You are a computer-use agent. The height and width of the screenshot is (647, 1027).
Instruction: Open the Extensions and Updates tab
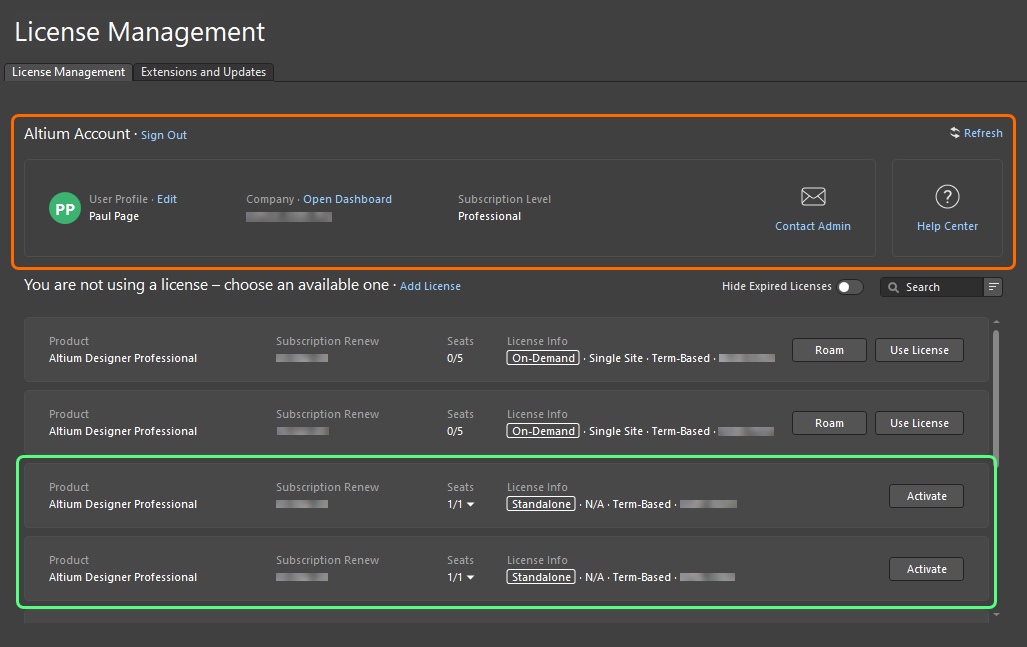(203, 72)
